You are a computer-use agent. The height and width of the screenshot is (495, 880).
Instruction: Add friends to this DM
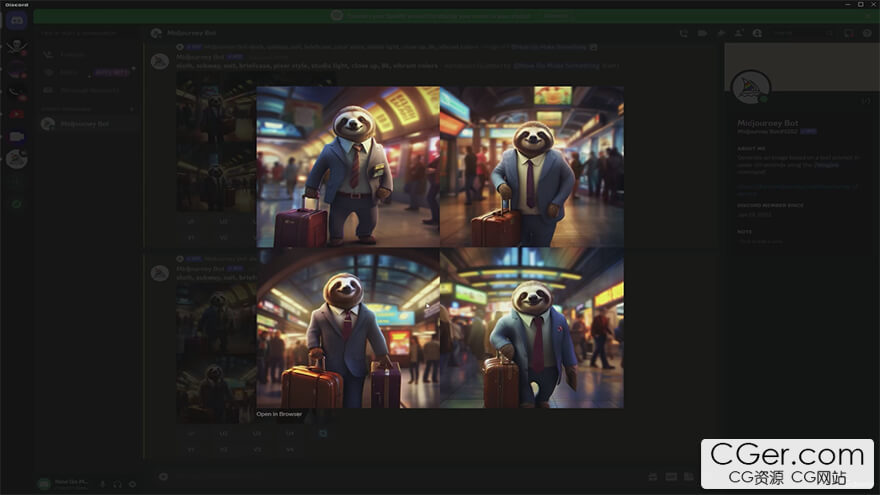[x=739, y=33]
